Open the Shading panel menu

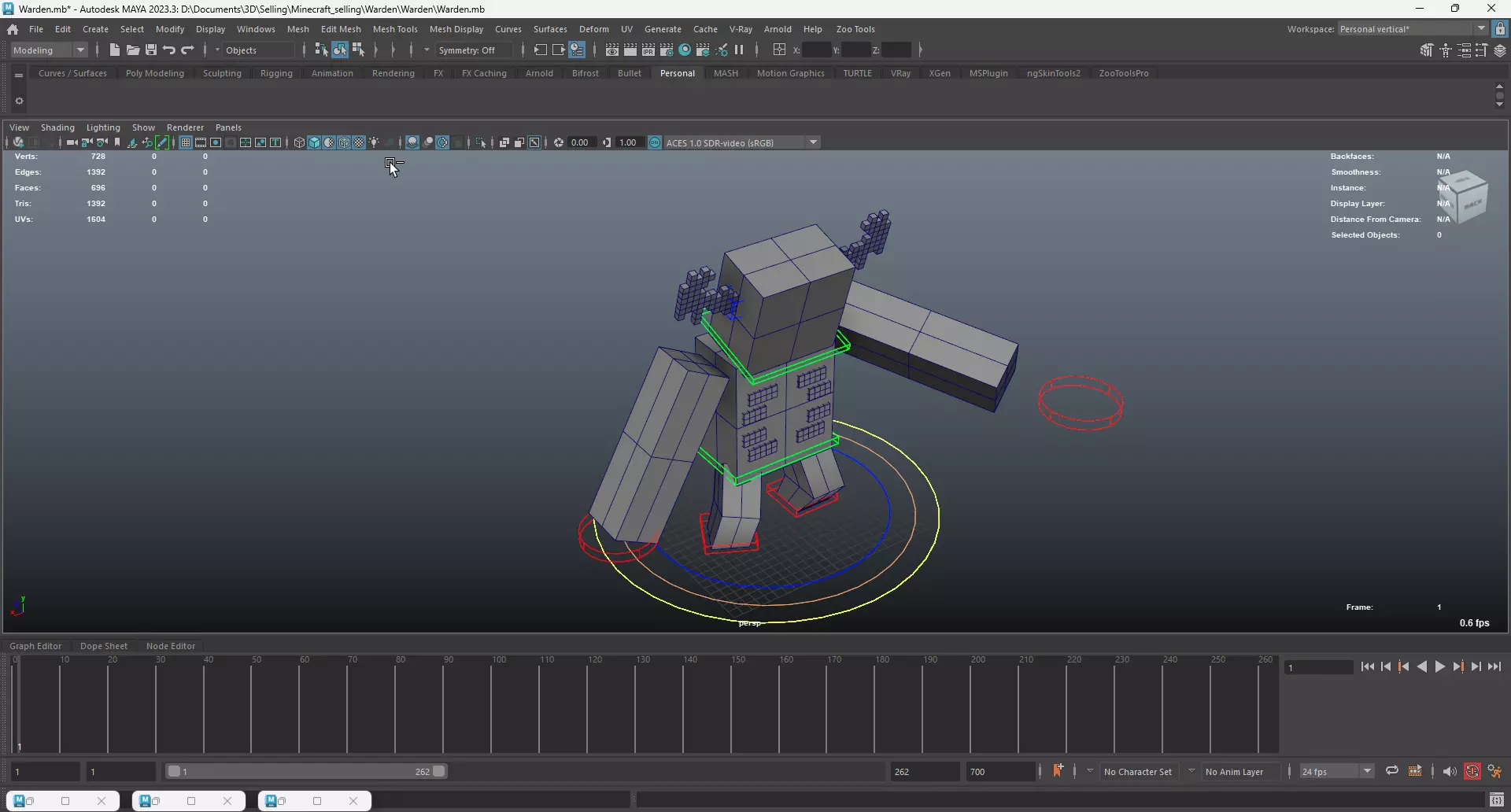pyautogui.click(x=57, y=127)
